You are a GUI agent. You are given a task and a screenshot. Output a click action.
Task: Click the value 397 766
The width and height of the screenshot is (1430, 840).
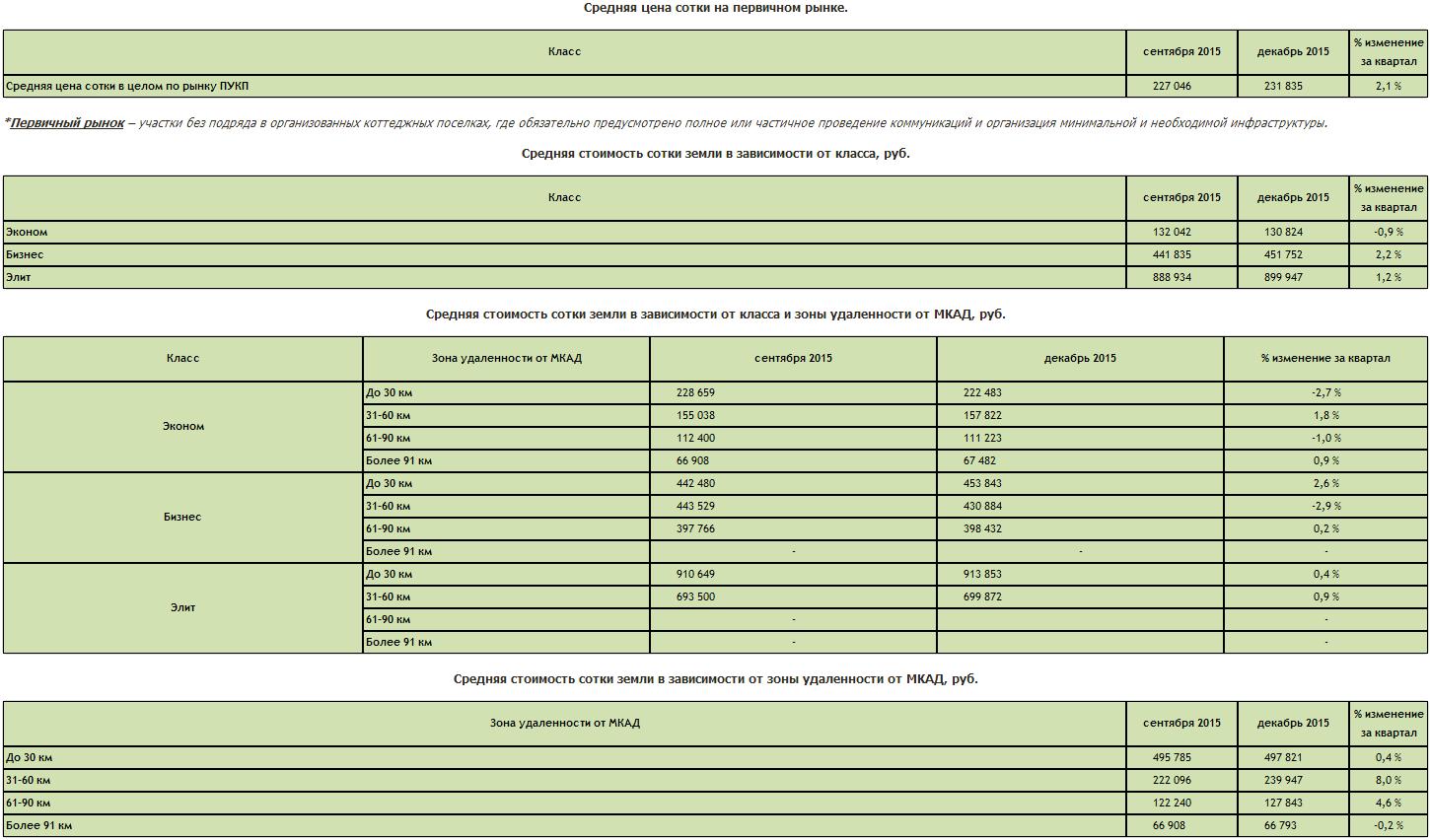pos(695,528)
